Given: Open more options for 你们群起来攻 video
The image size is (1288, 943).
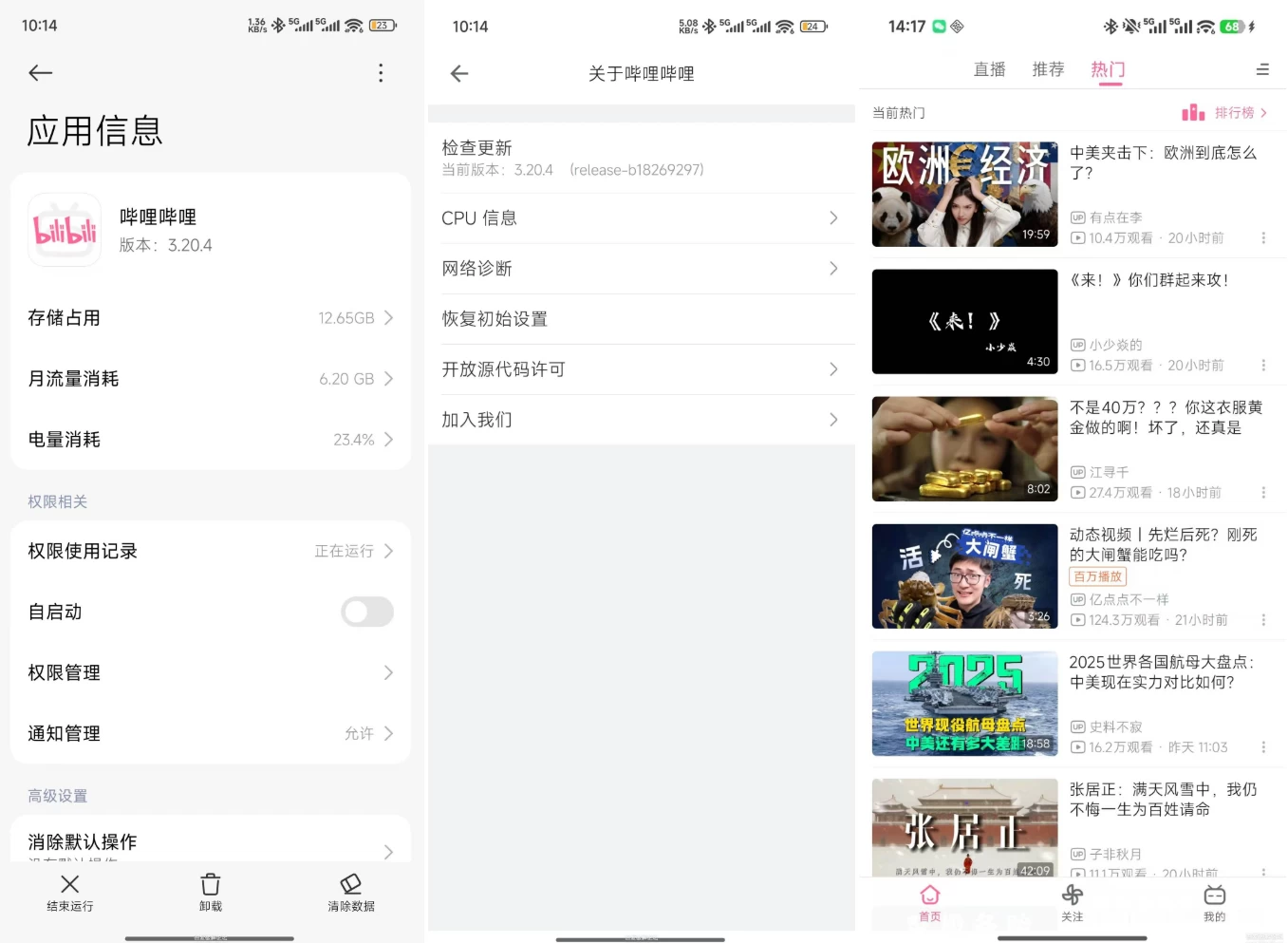Looking at the screenshot, I should tap(1263, 366).
